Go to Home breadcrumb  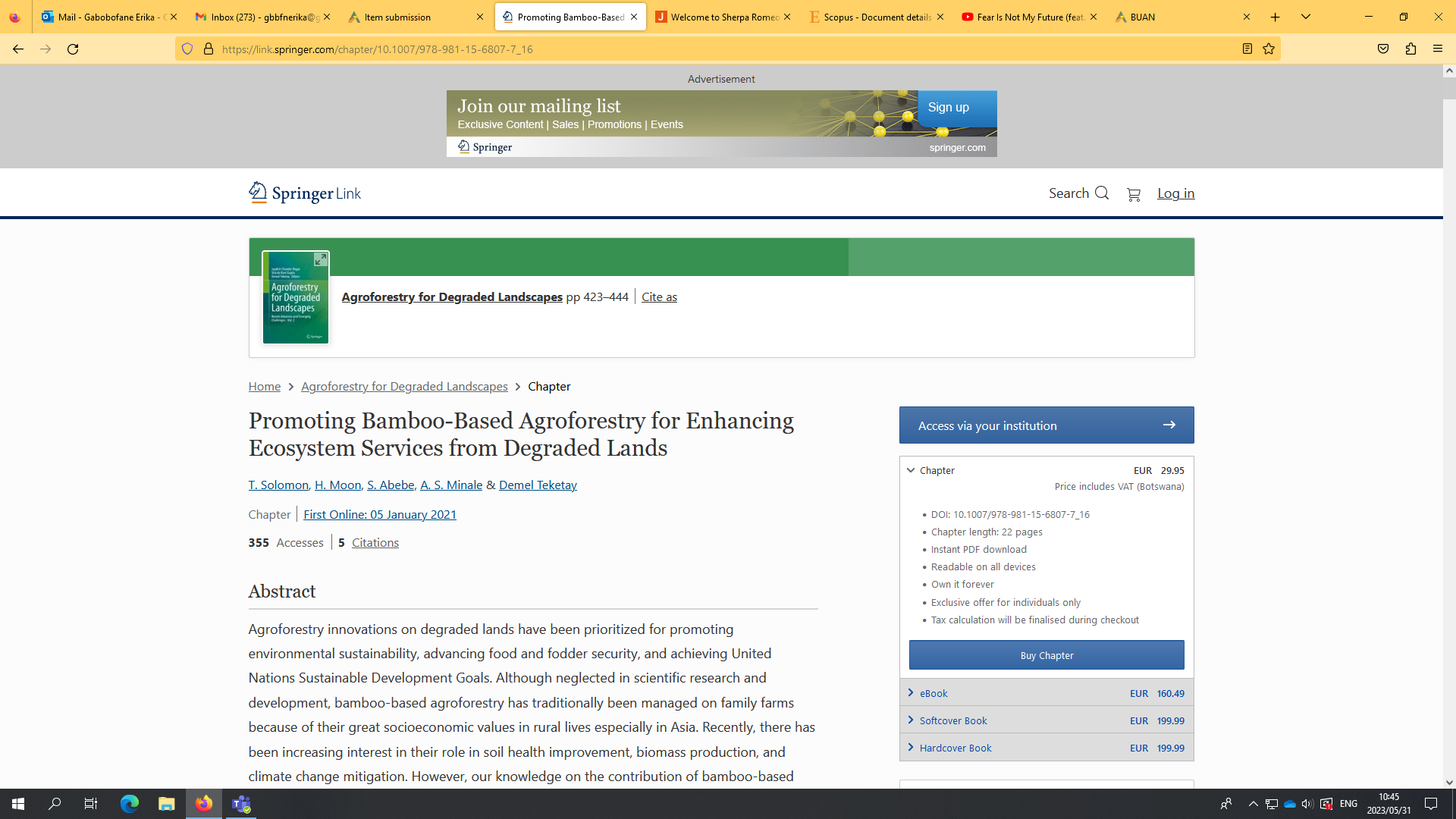(265, 387)
